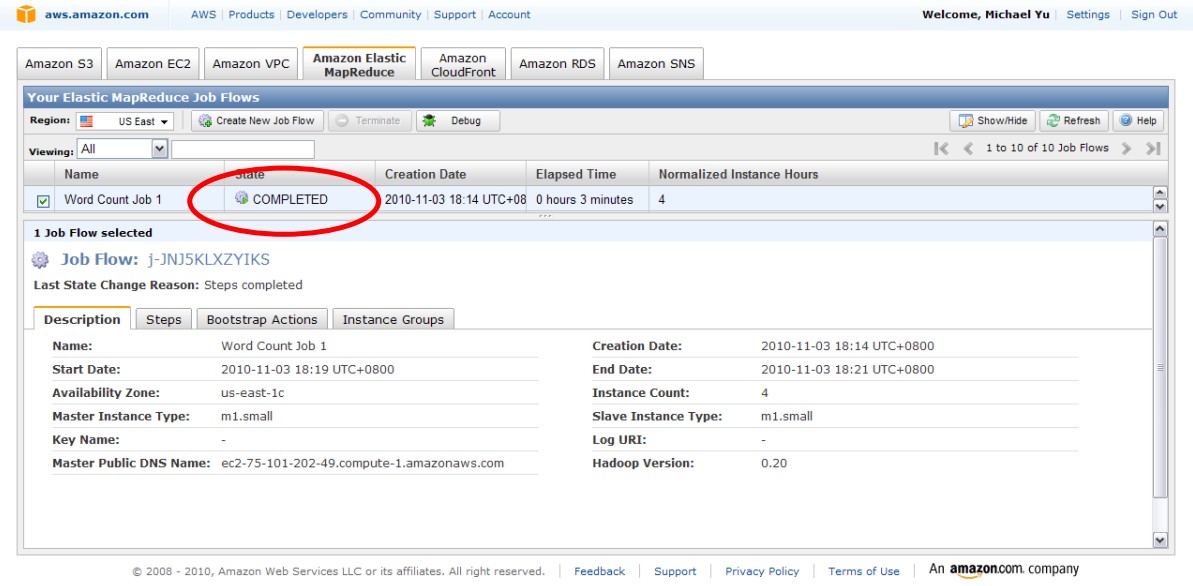Click the filter text field beside Viewing dropdown
1193x586 pixels.
[x=243, y=149]
